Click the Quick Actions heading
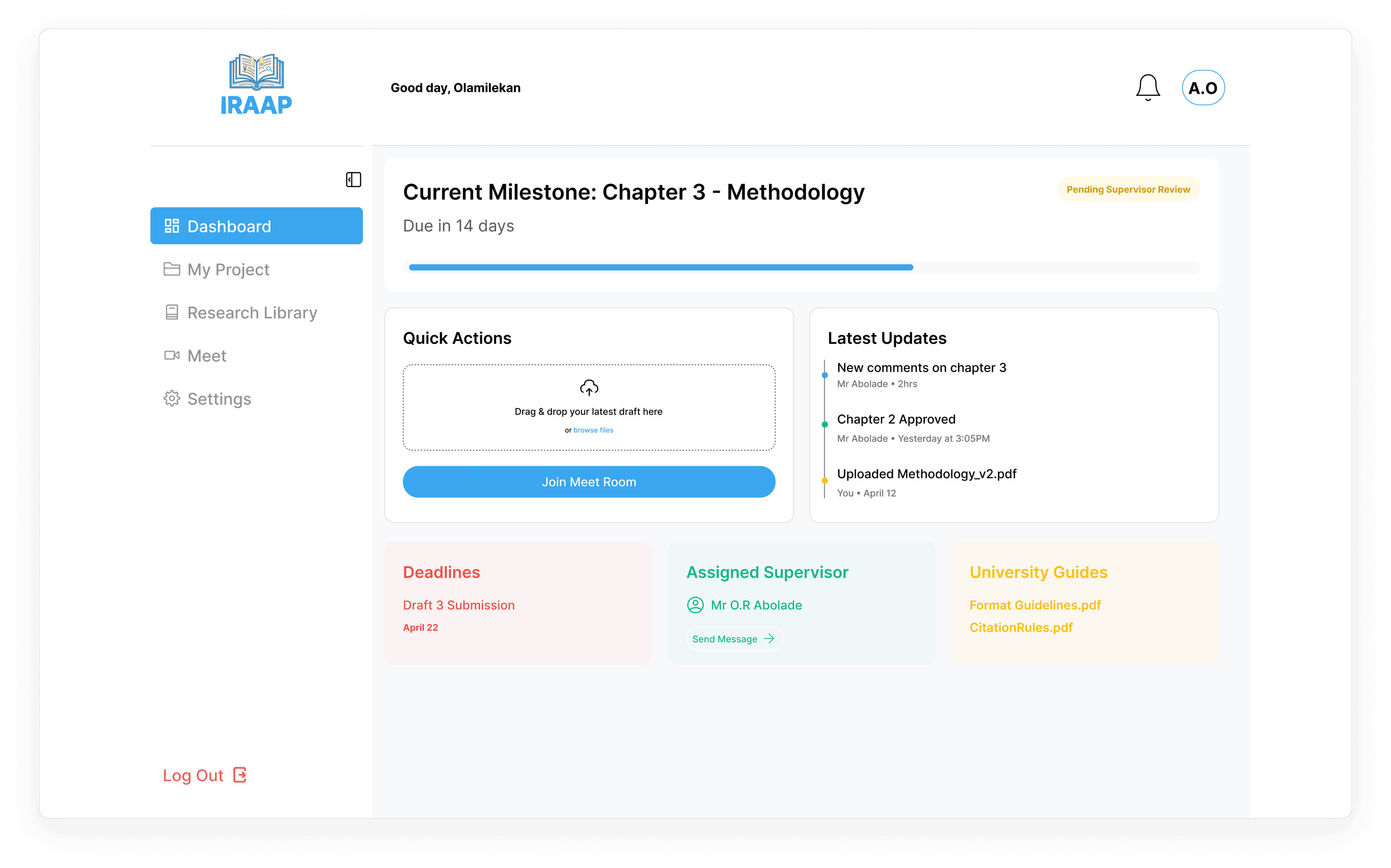This screenshot has height=868, width=1391. pyautogui.click(x=457, y=338)
